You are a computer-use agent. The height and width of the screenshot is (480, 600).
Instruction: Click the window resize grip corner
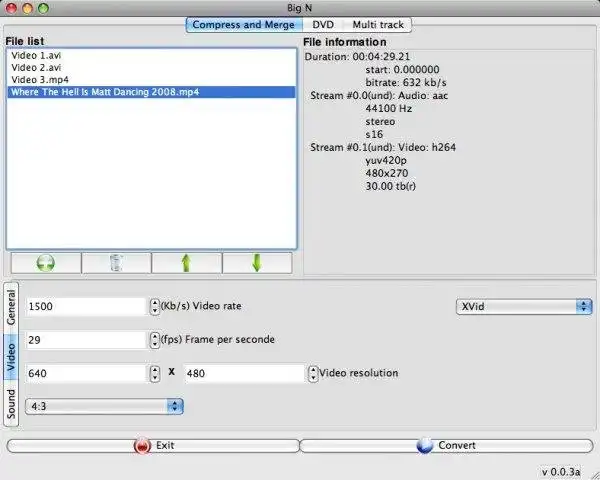594,475
